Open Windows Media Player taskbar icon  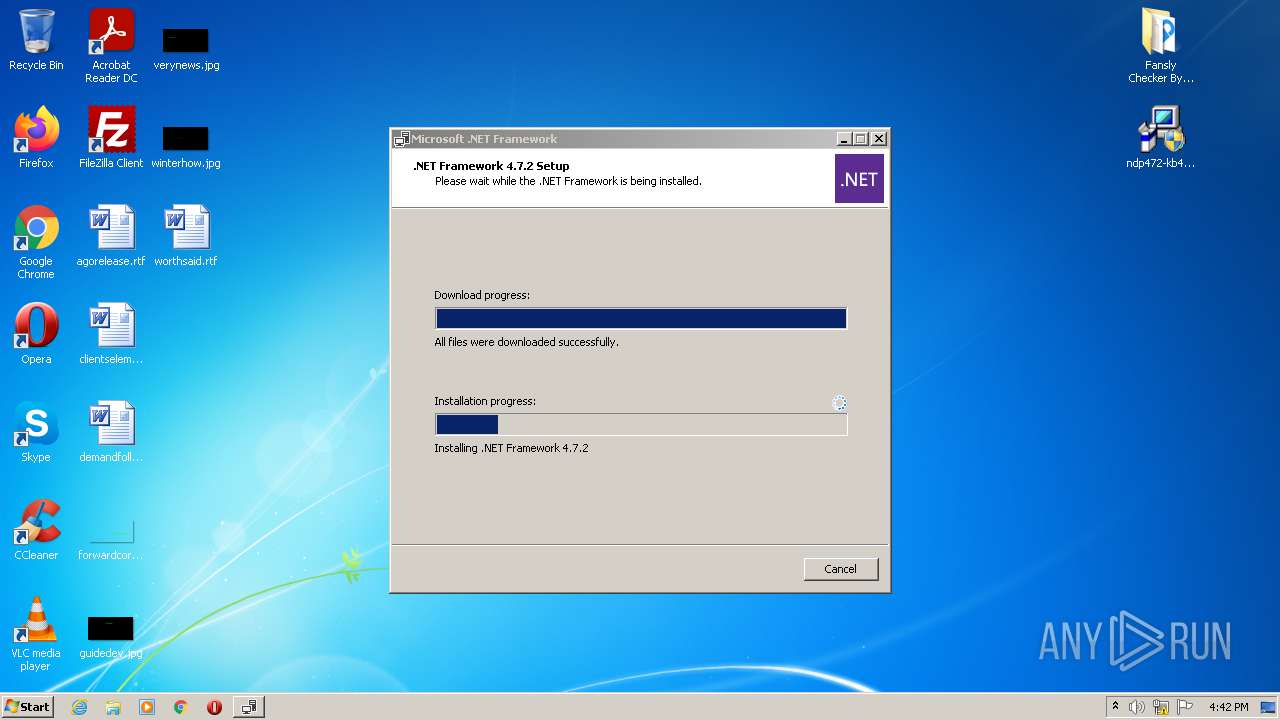tap(147, 707)
